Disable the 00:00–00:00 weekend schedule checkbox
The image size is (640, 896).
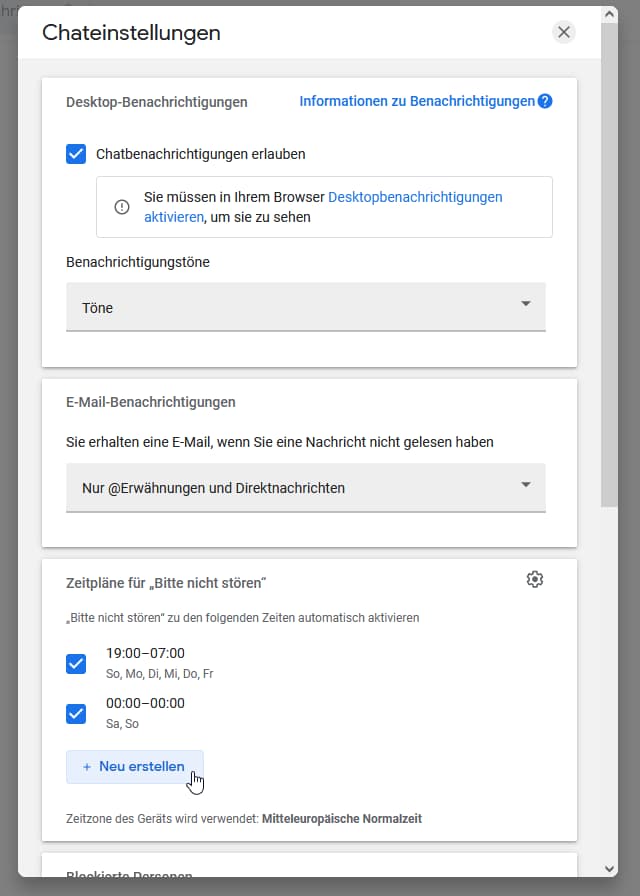[76, 714]
